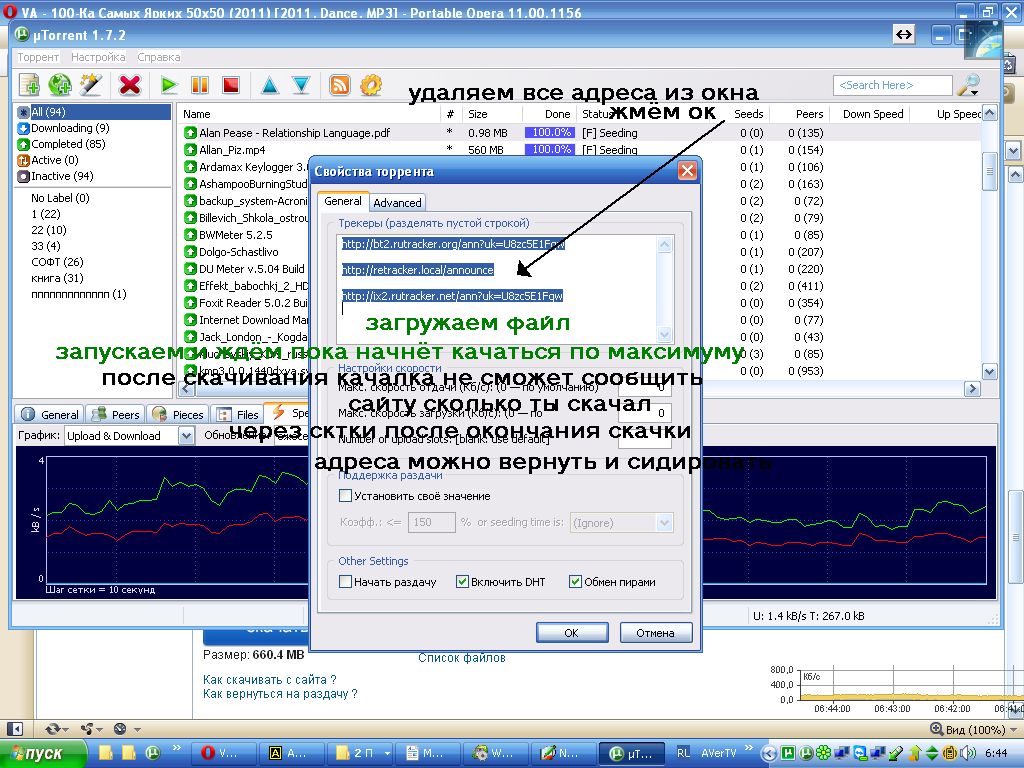Open the Files bottom tab

click(238, 415)
